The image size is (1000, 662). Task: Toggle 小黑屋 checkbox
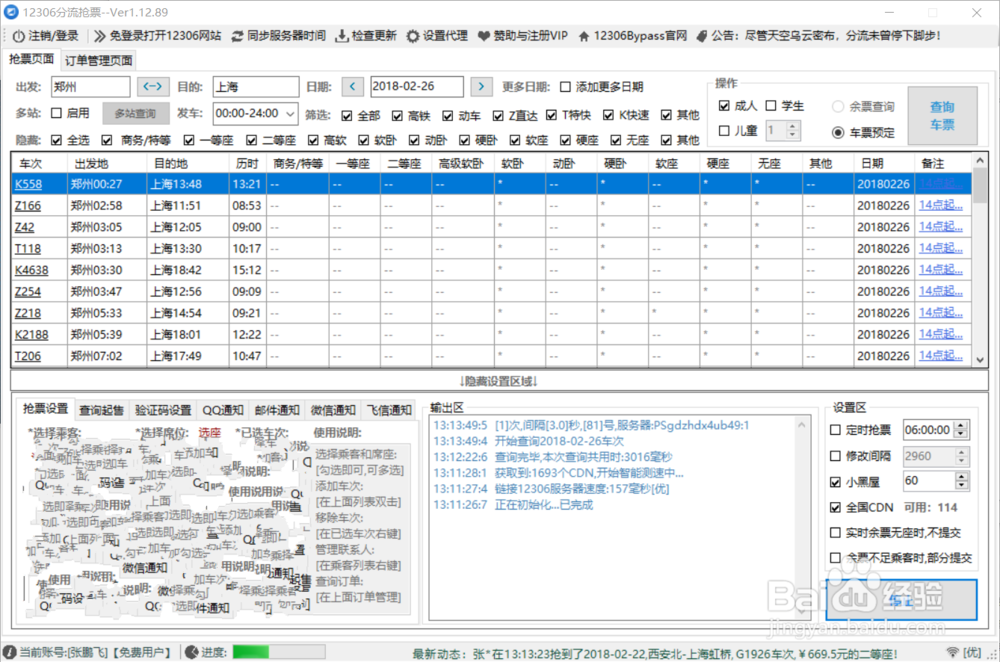[x=835, y=482]
